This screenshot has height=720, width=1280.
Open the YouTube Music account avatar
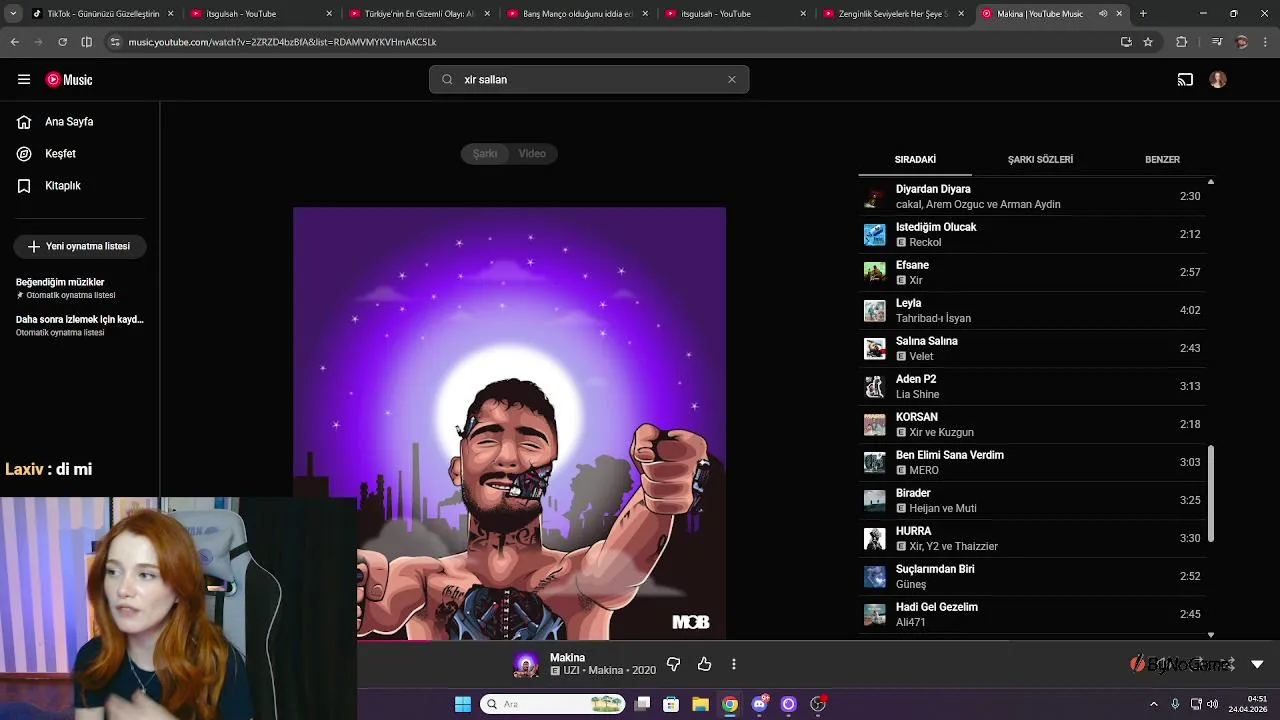1218,80
